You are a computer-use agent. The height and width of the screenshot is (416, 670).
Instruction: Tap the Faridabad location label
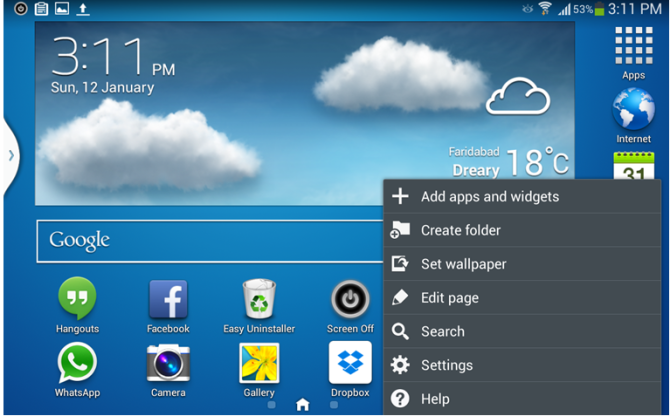point(474,152)
